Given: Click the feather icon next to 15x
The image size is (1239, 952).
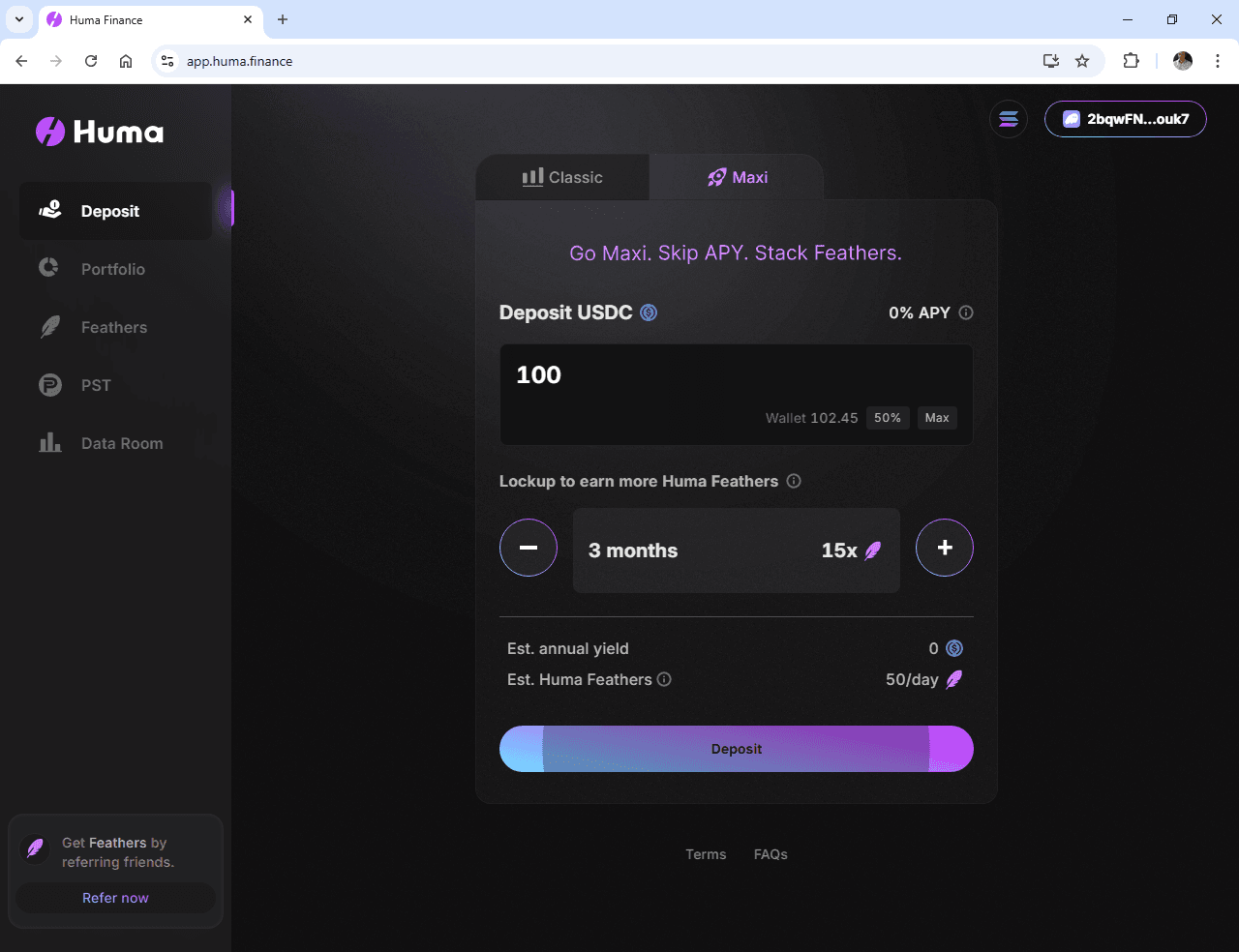Looking at the screenshot, I should click(x=873, y=550).
